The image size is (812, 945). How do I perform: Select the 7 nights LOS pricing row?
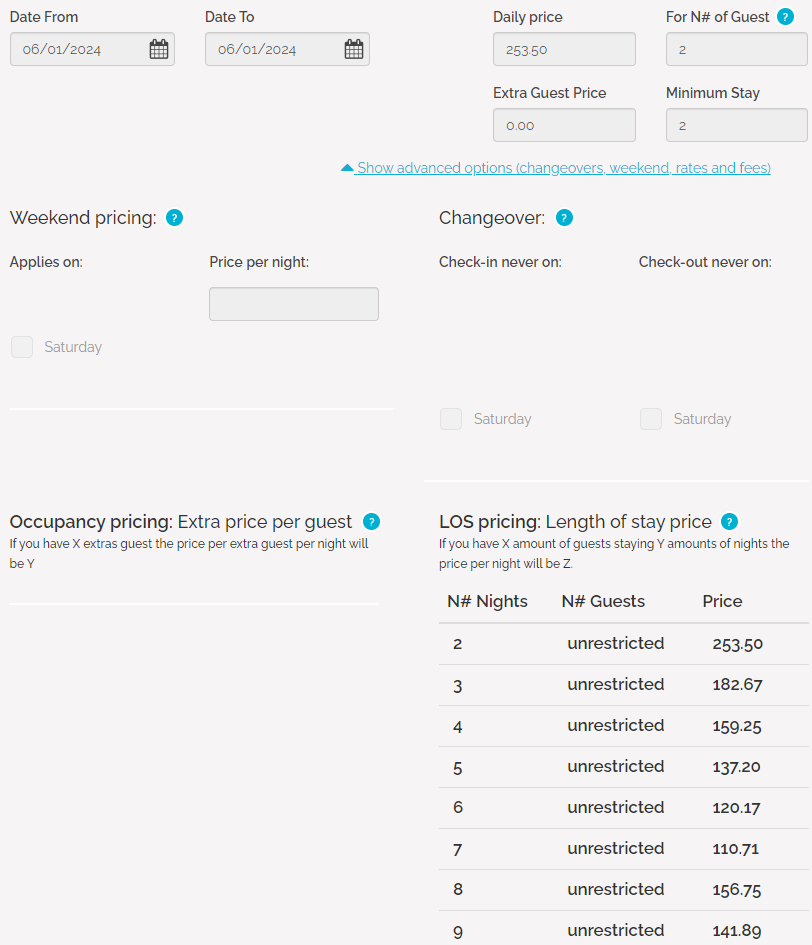point(623,849)
